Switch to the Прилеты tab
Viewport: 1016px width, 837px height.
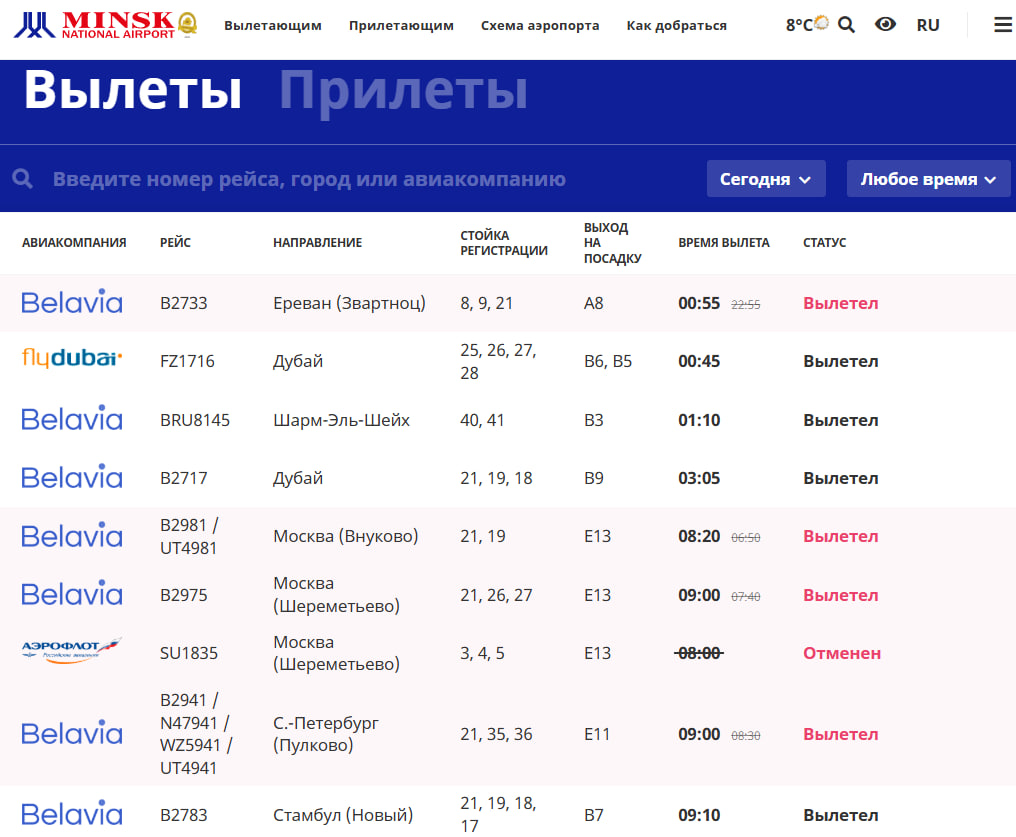click(403, 91)
